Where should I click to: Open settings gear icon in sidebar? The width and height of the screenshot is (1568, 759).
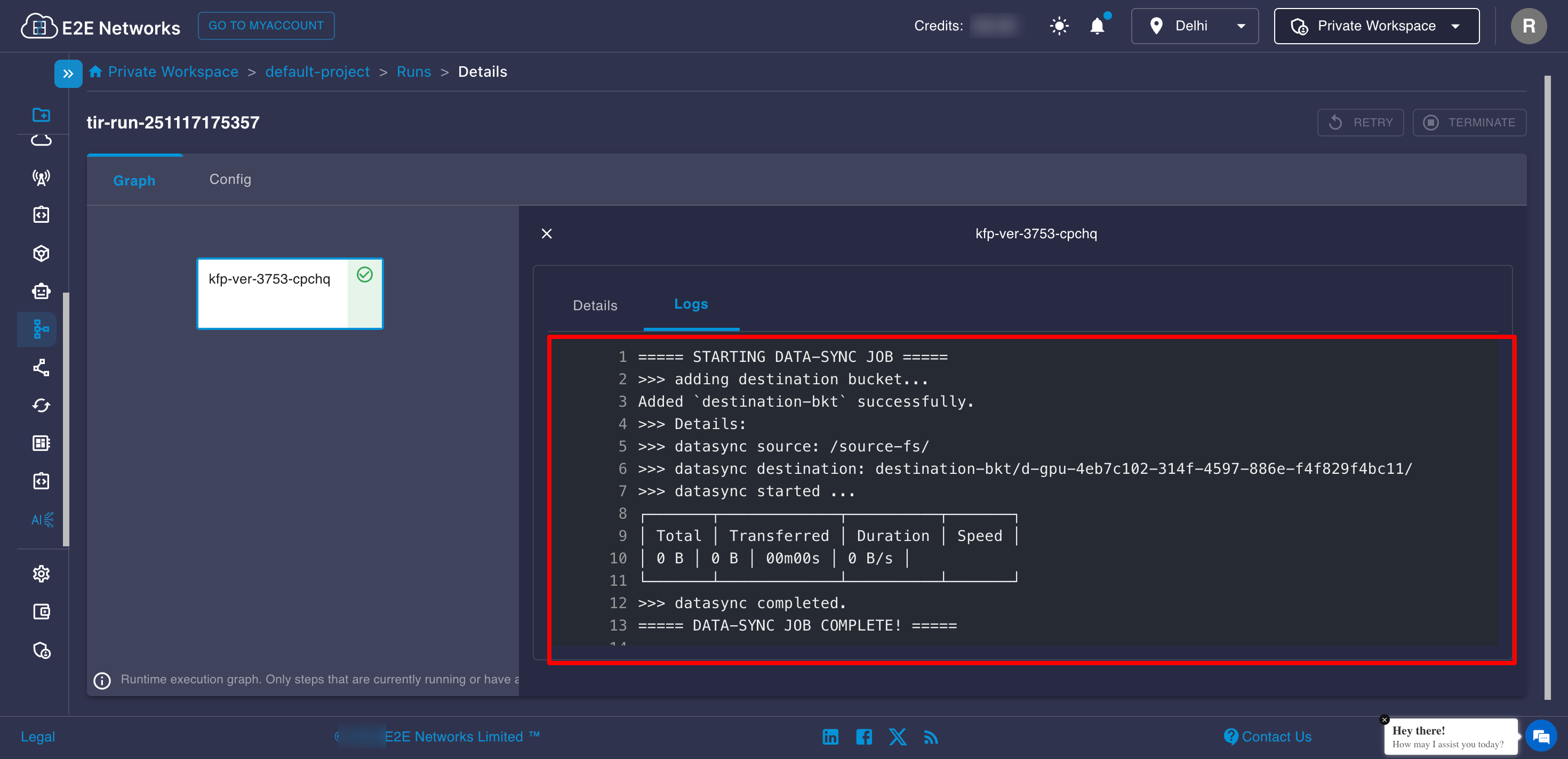pos(41,574)
